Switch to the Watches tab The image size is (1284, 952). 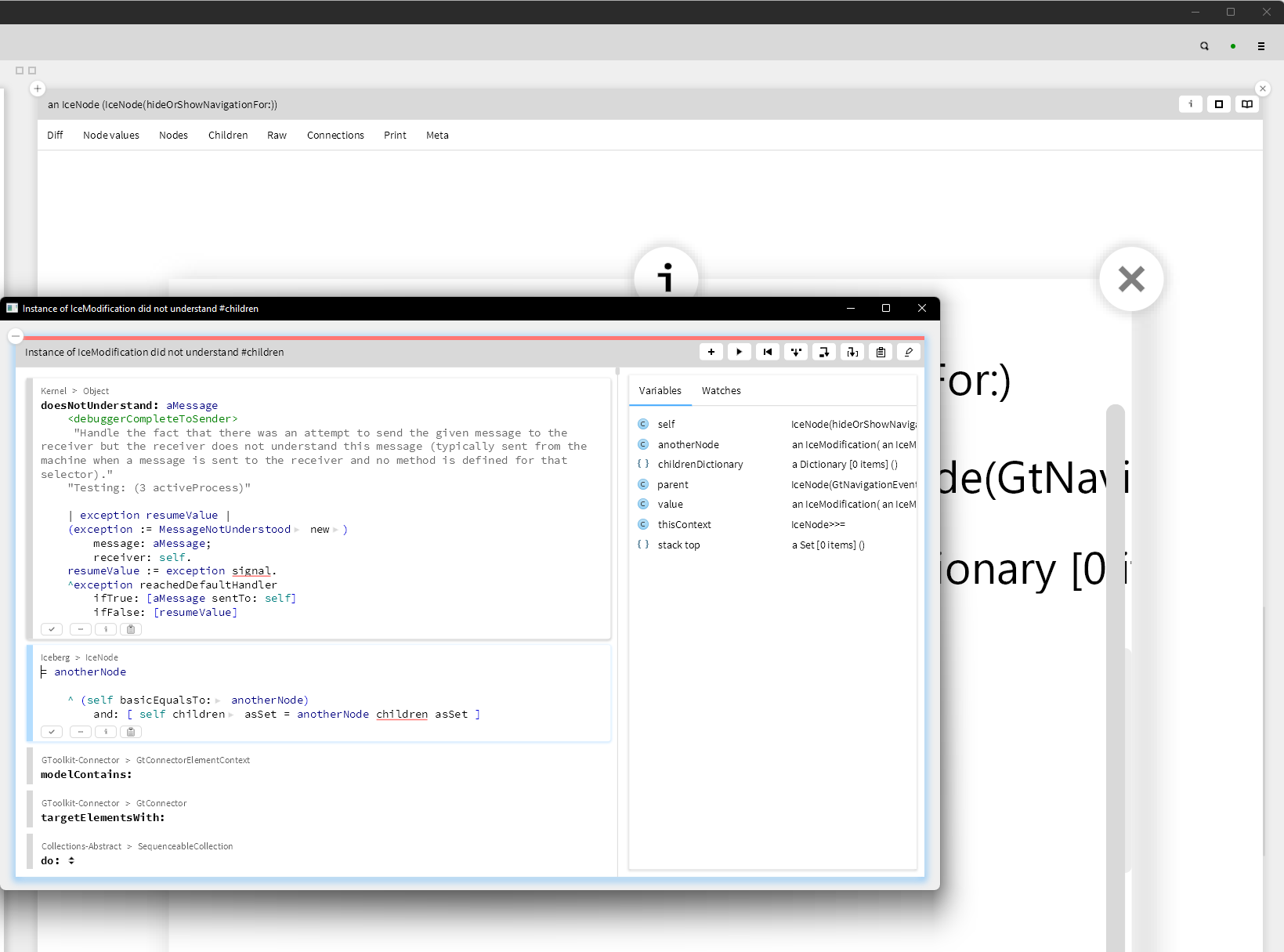click(x=721, y=390)
